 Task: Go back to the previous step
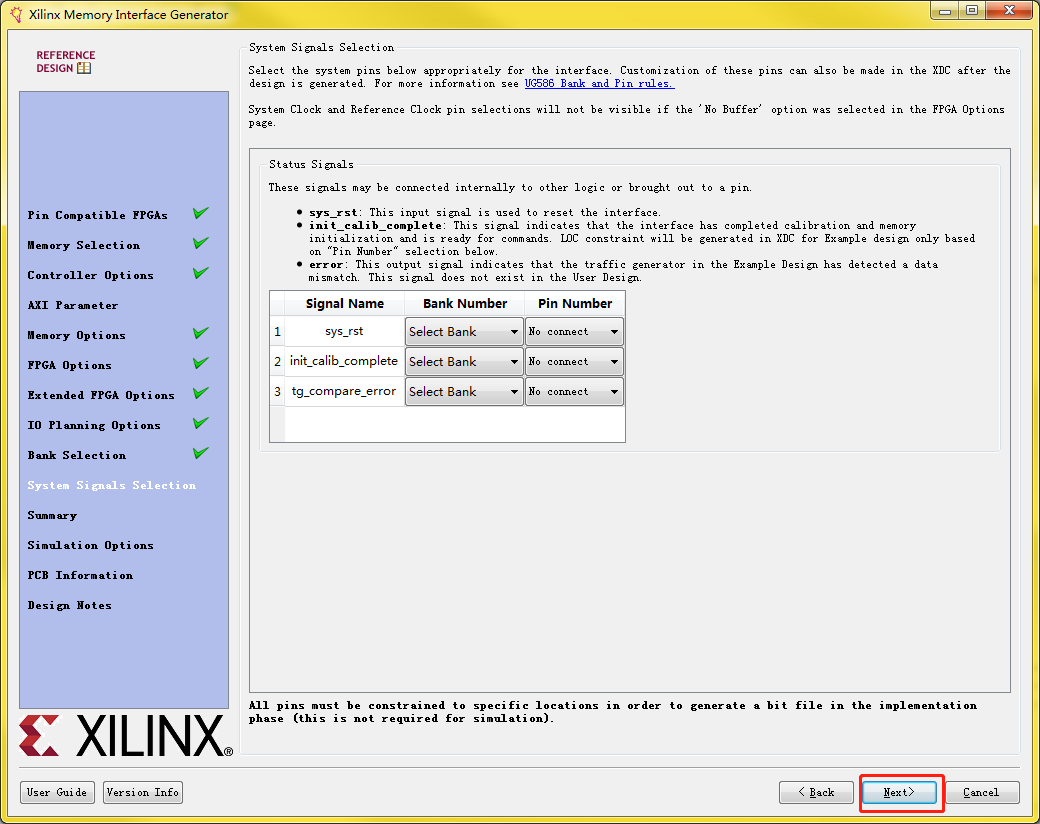816,791
